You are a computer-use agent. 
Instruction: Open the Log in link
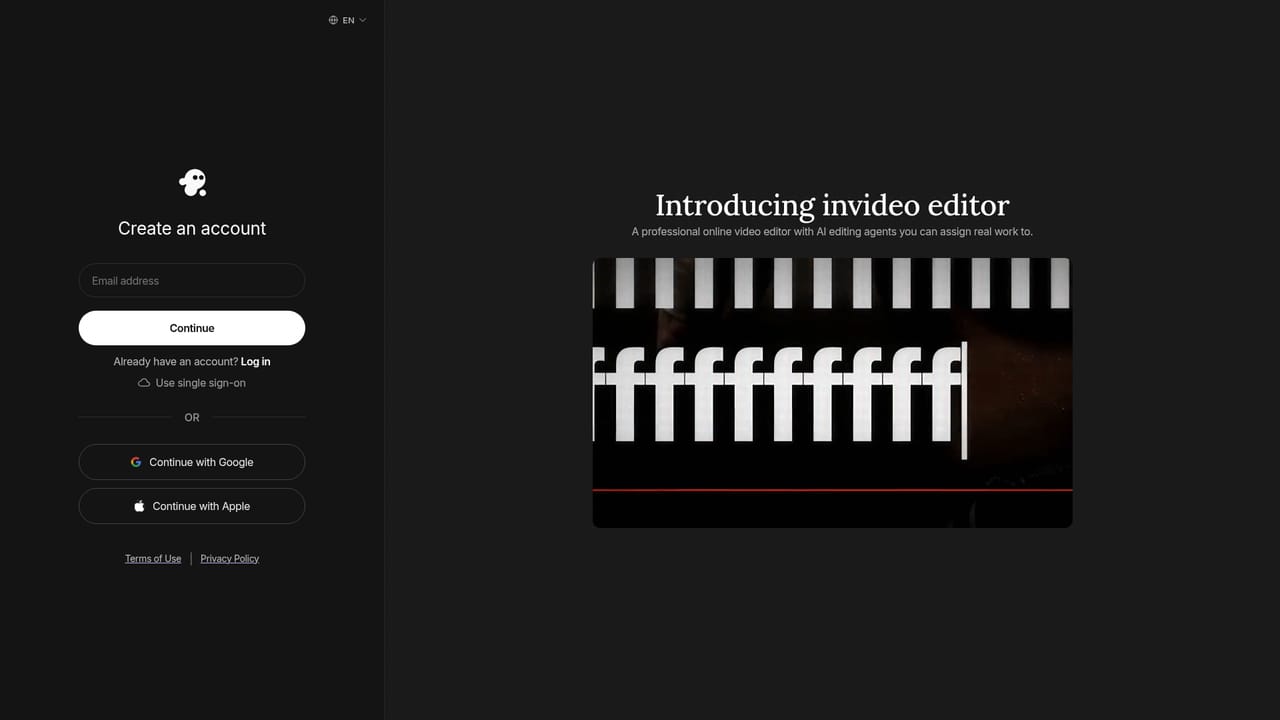[256, 361]
